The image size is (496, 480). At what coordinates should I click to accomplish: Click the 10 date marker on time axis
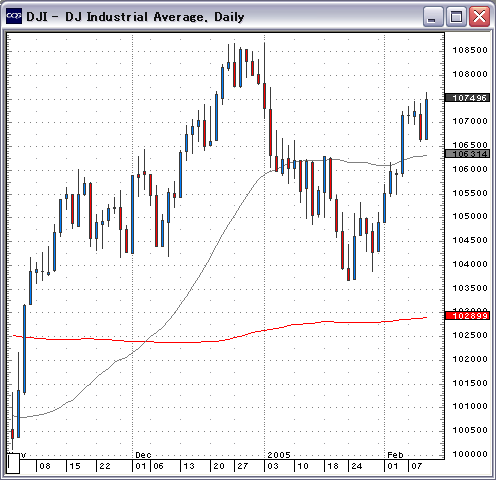click(x=303, y=466)
